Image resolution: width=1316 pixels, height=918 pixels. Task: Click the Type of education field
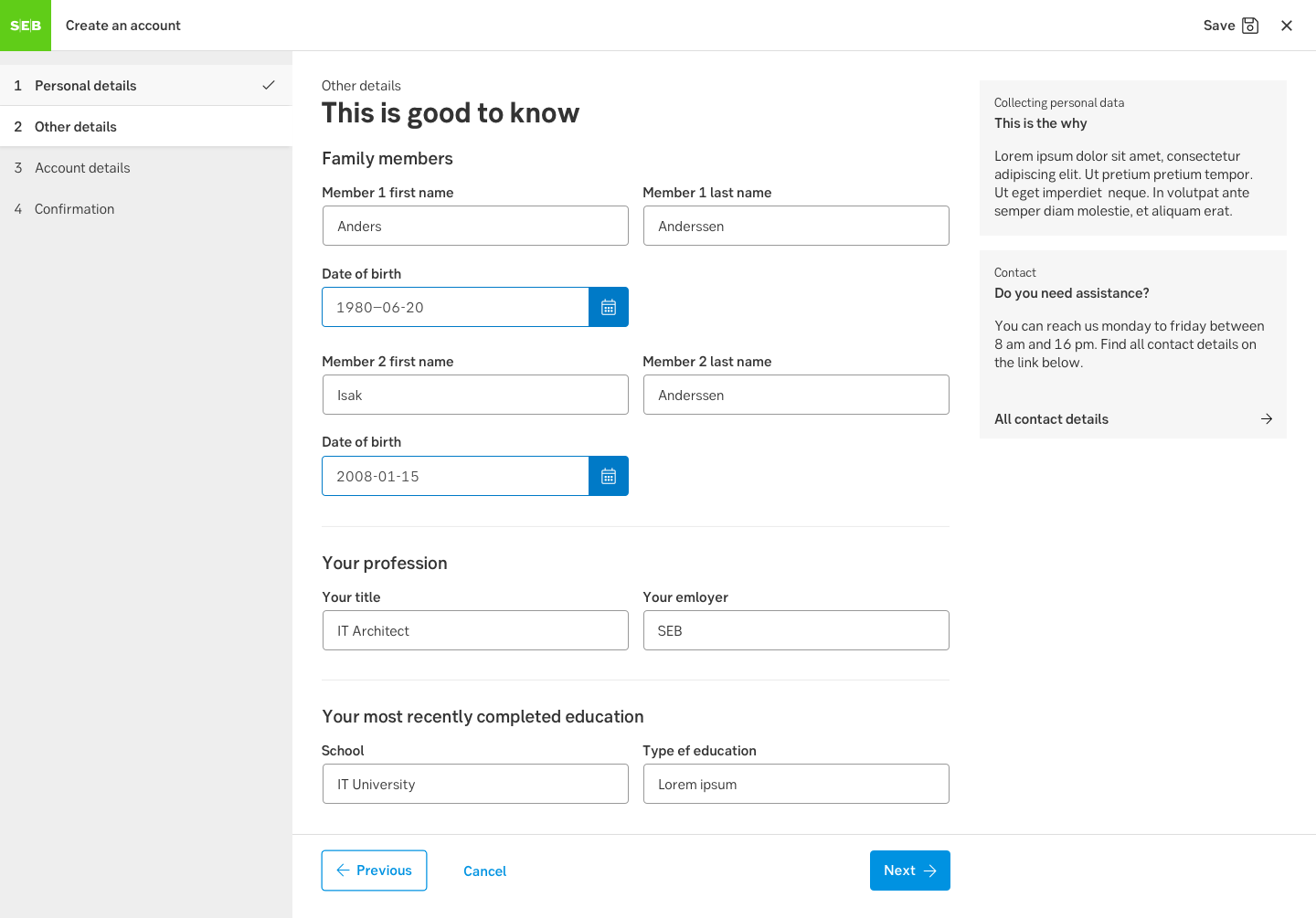pyautogui.click(x=796, y=785)
